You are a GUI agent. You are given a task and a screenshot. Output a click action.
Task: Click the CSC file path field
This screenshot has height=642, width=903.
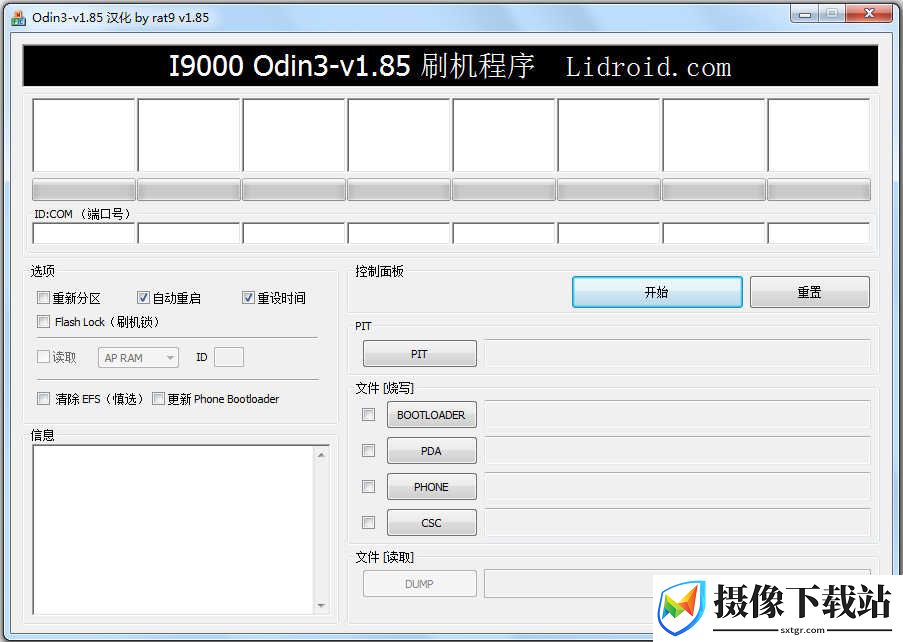(x=677, y=523)
